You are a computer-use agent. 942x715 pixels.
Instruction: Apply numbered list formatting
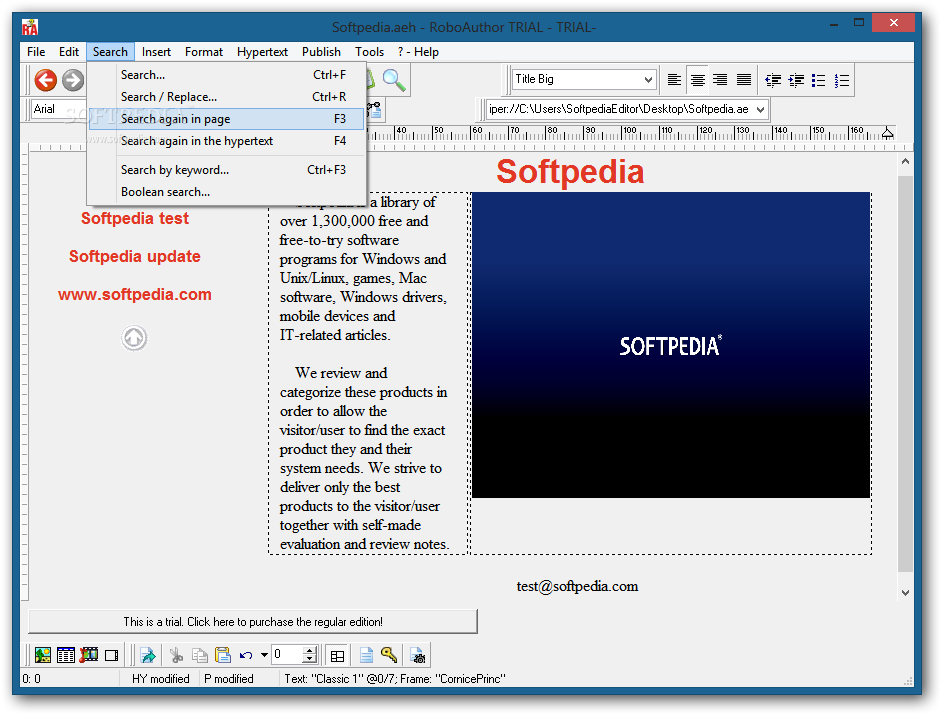pyautogui.click(x=842, y=80)
